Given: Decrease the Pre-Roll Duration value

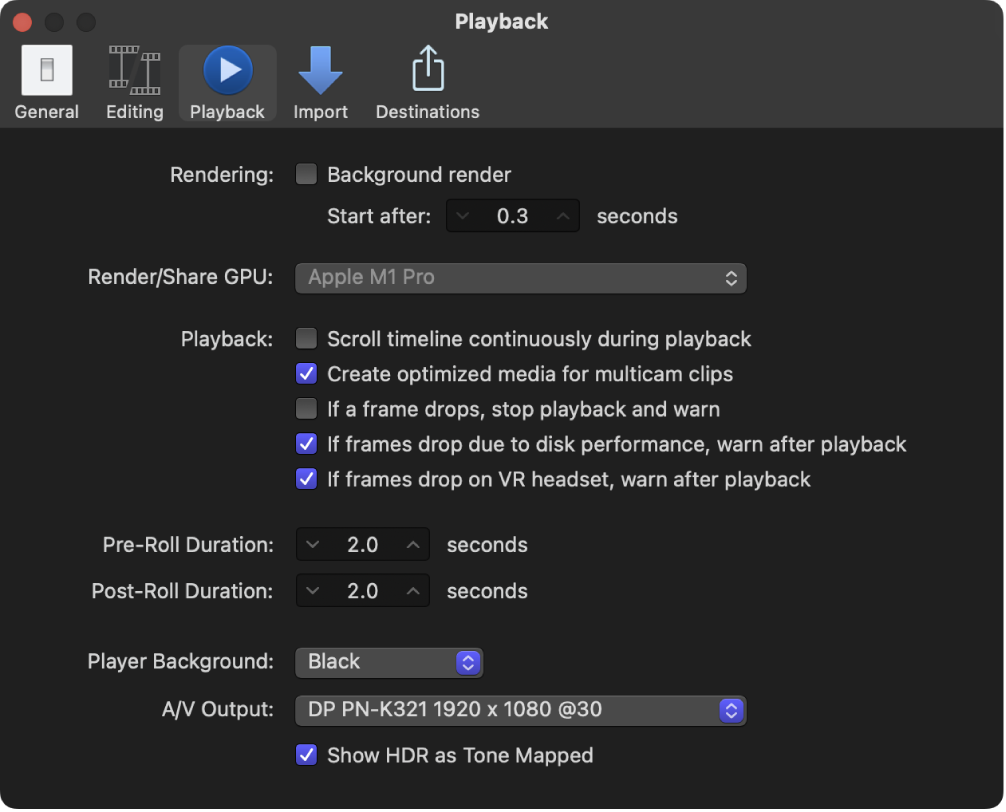Looking at the screenshot, I should point(313,544).
